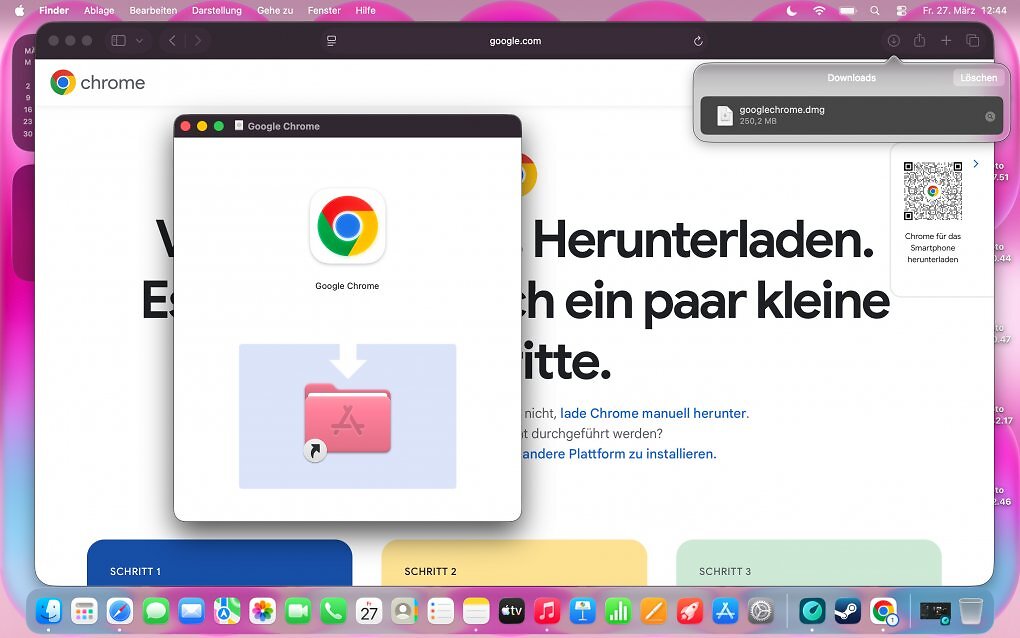1020x638 pixels.
Task: Open the Fenster menu
Action: (324, 10)
